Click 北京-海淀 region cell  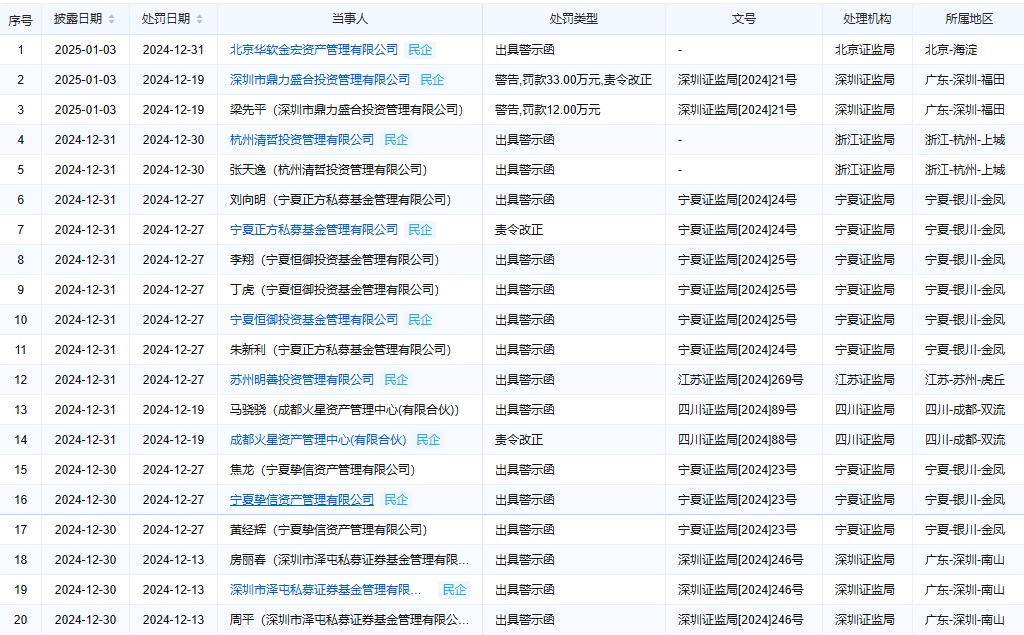click(x=968, y=50)
